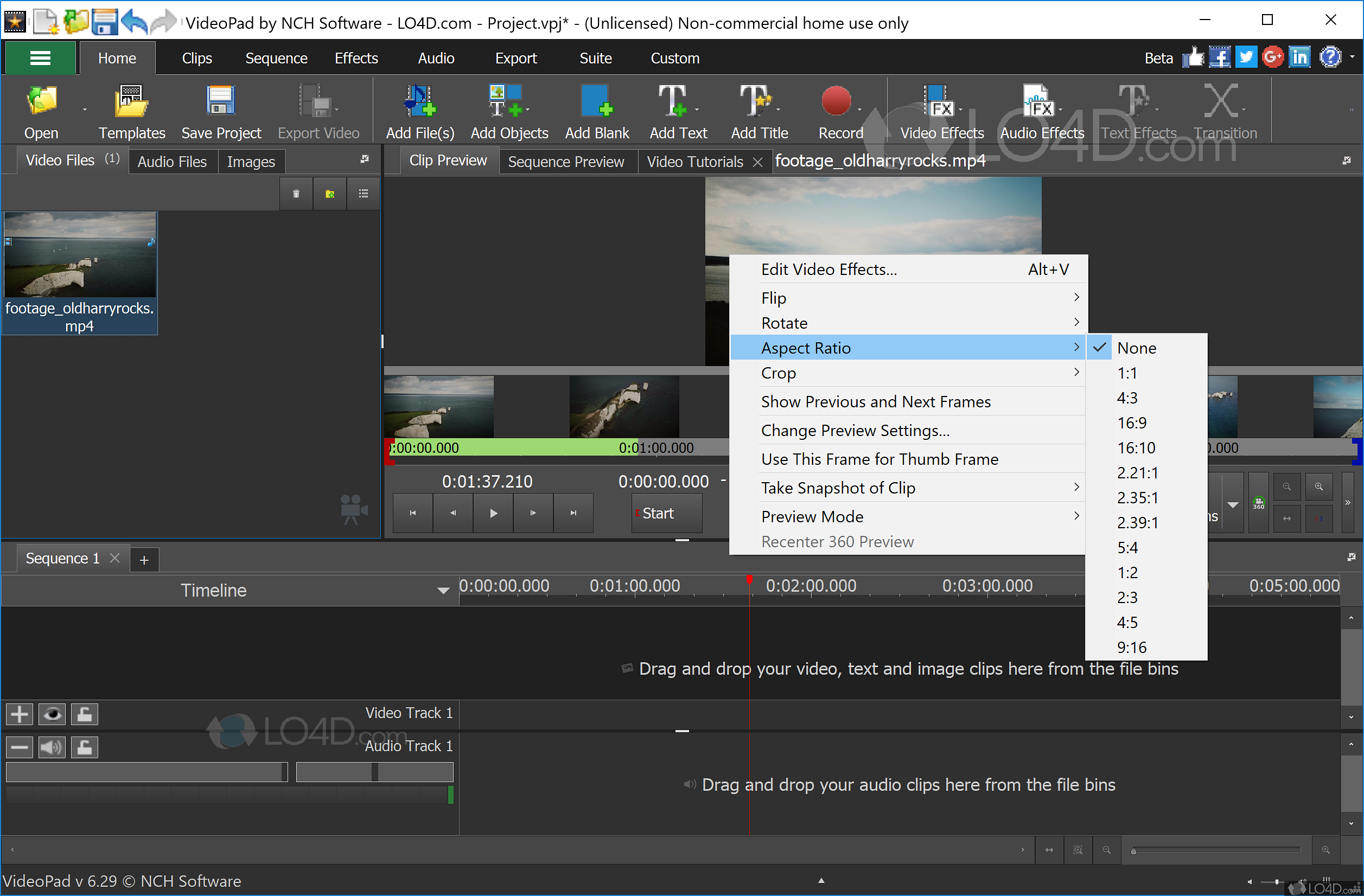Toggle Video Track 1 visibility eye
Image resolution: width=1364 pixels, height=896 pixels.
52,714
